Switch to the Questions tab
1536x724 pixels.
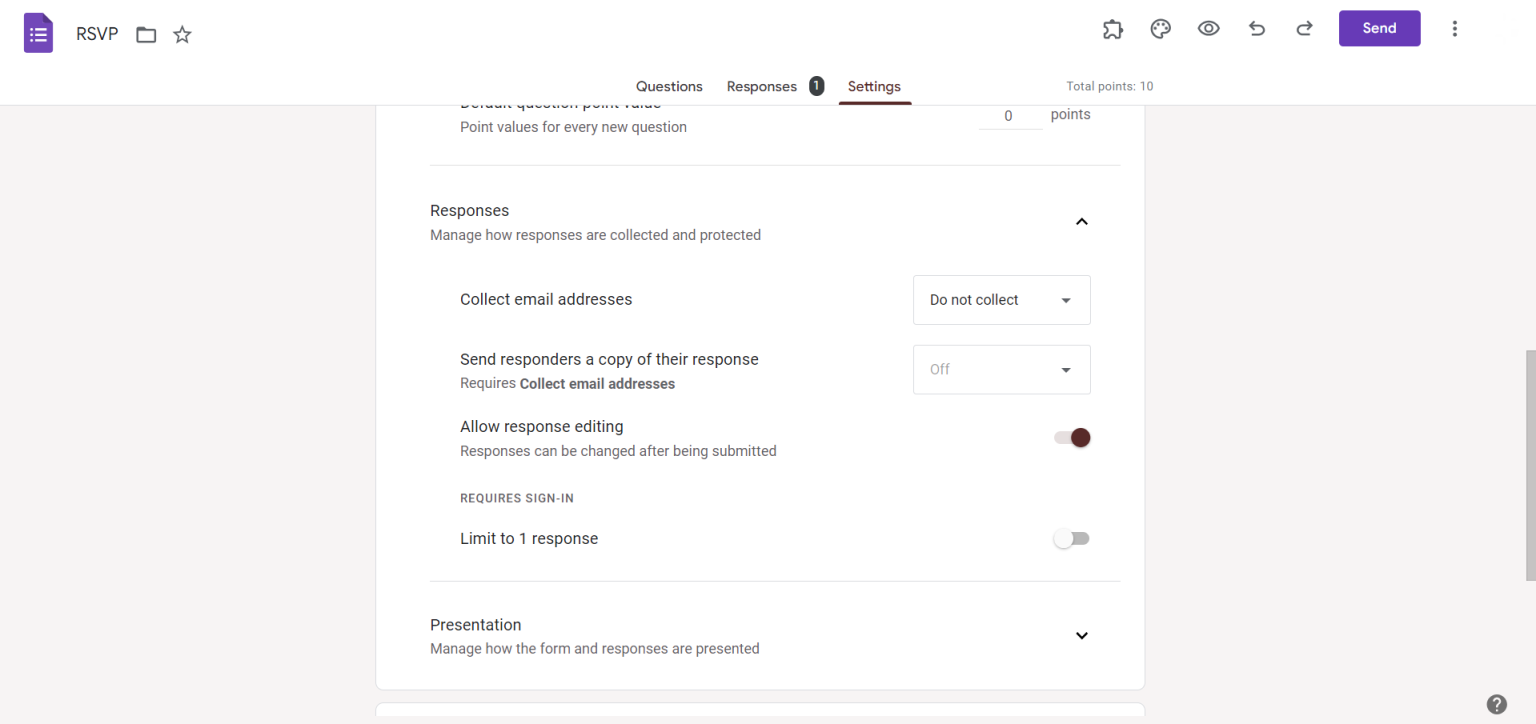coord(669,86)
